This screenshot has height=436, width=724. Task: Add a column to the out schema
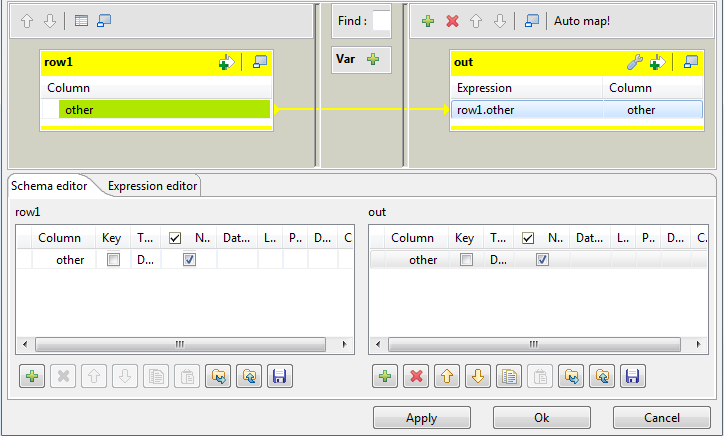[x=385, y=376]
